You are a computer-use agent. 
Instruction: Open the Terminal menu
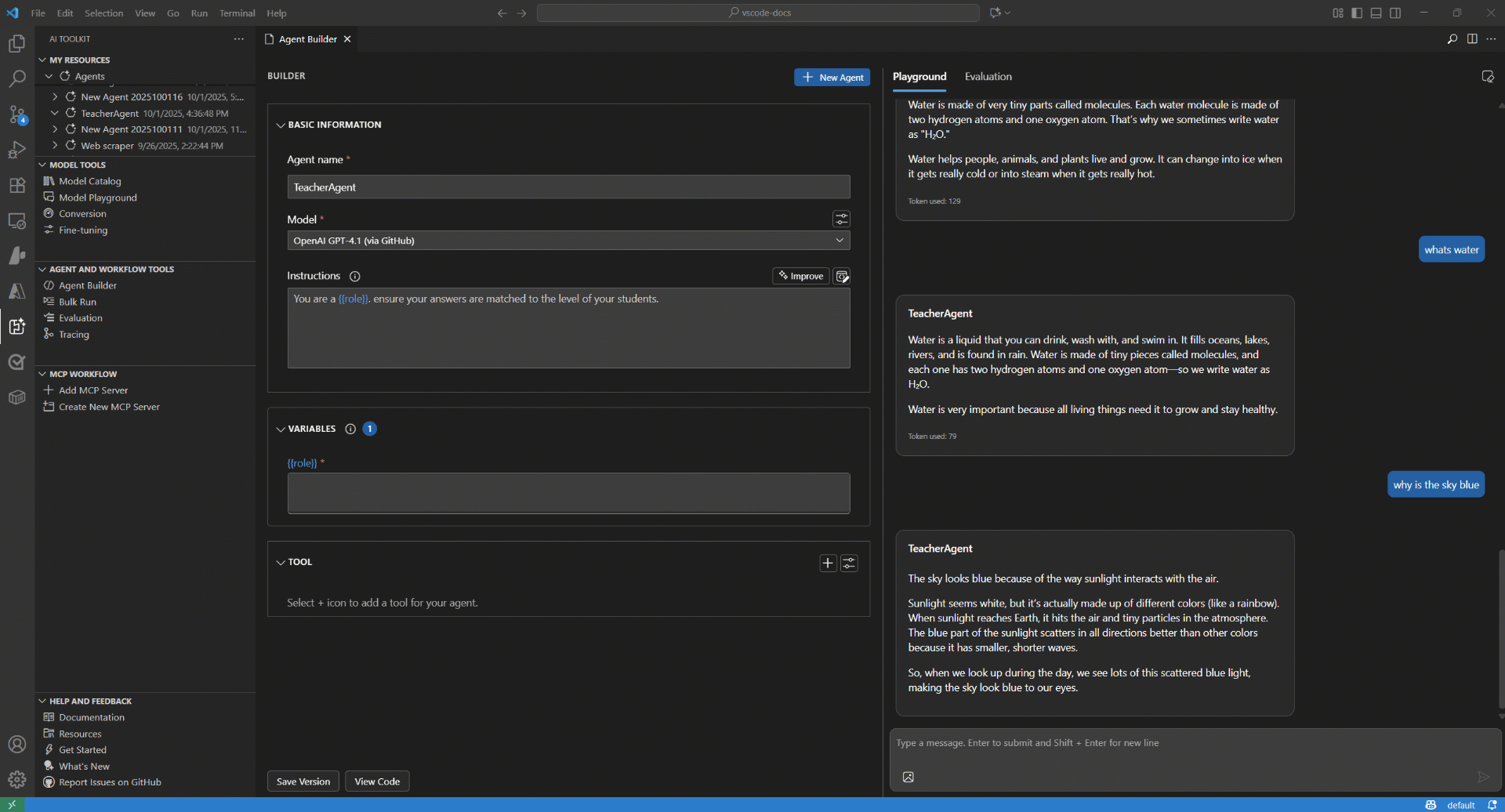point(237,13)
